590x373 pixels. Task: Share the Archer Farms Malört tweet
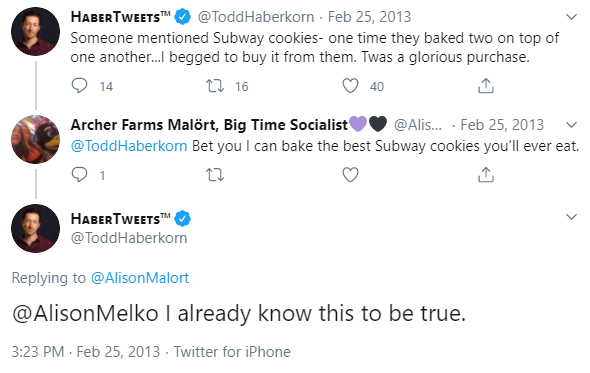click(486, 175)
